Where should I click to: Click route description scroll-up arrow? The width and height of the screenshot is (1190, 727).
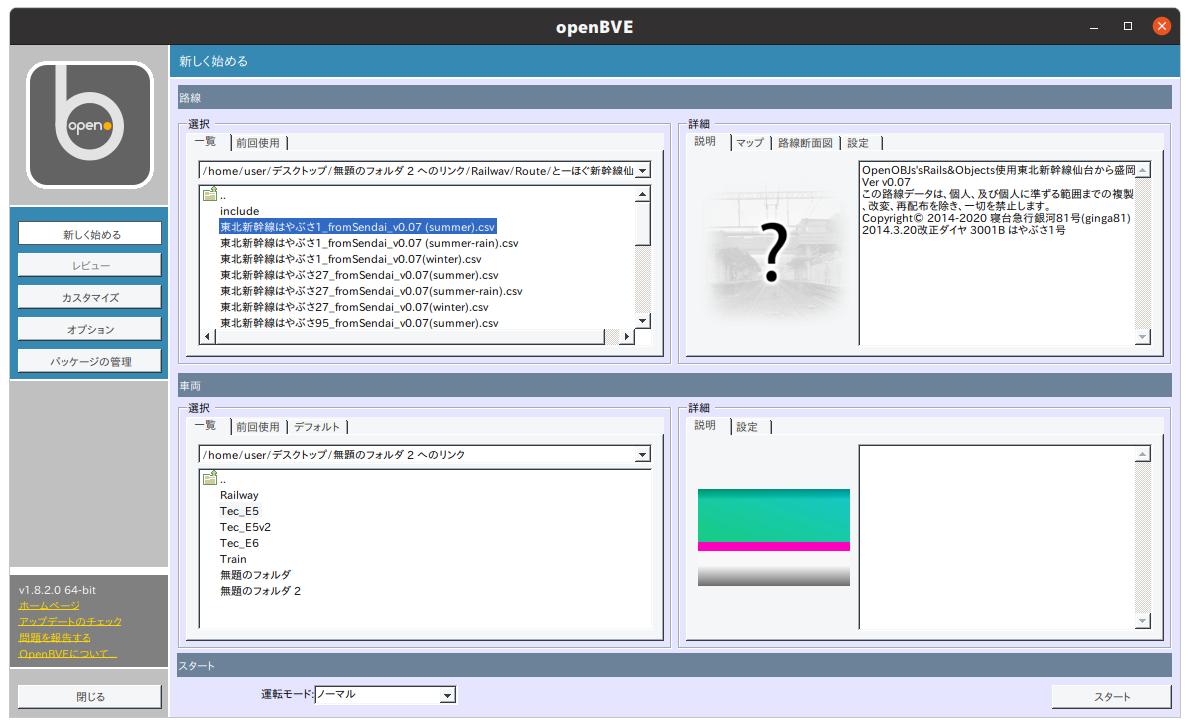(x=1142, y=170)
